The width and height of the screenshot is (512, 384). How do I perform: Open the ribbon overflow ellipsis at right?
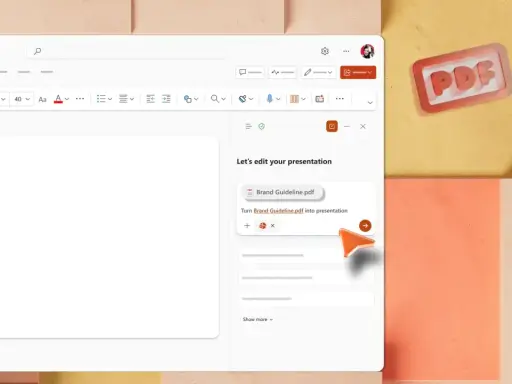coord(339,99)
